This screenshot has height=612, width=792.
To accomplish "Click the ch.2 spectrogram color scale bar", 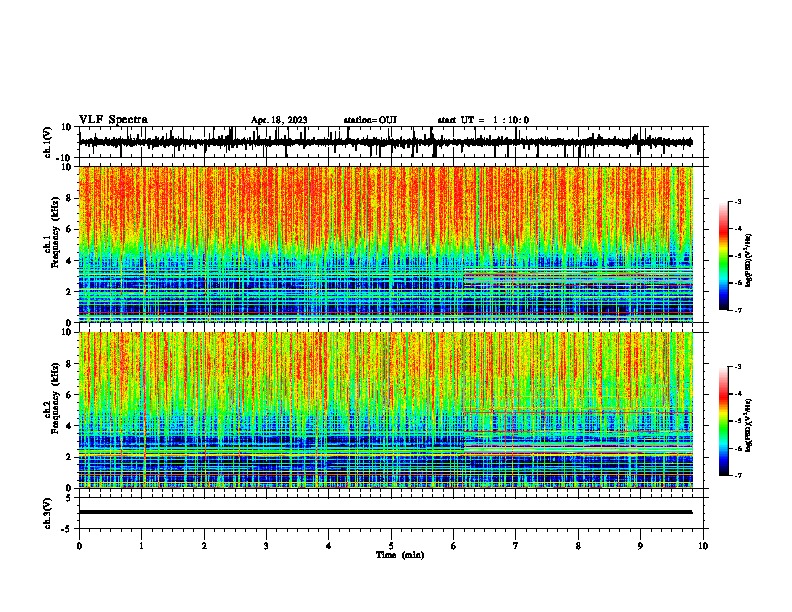I will tap(724, 421).
